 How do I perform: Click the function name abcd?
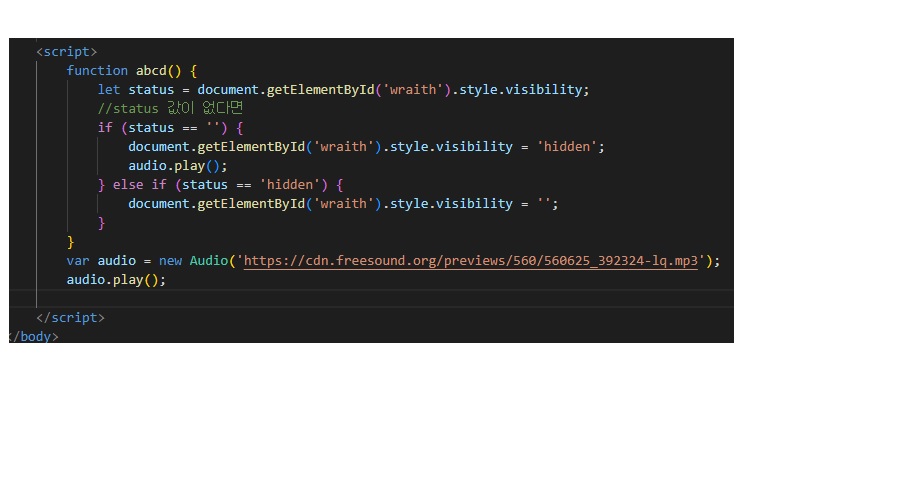[151, 71]
